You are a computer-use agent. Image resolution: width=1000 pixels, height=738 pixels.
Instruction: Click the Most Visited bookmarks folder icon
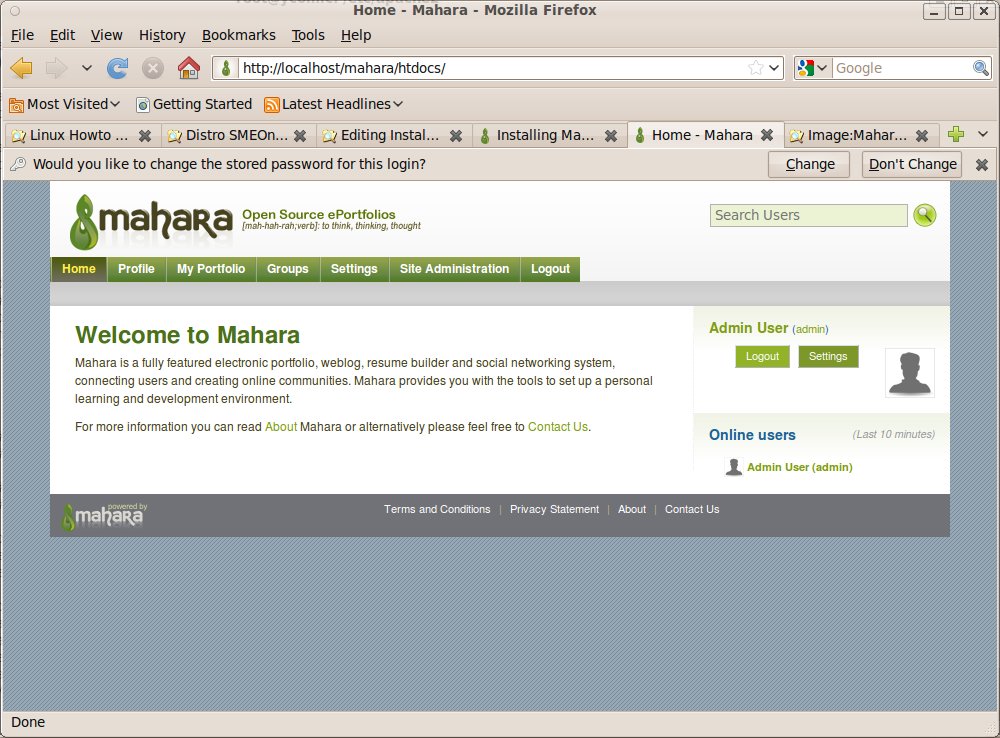(x=17, y=105)
